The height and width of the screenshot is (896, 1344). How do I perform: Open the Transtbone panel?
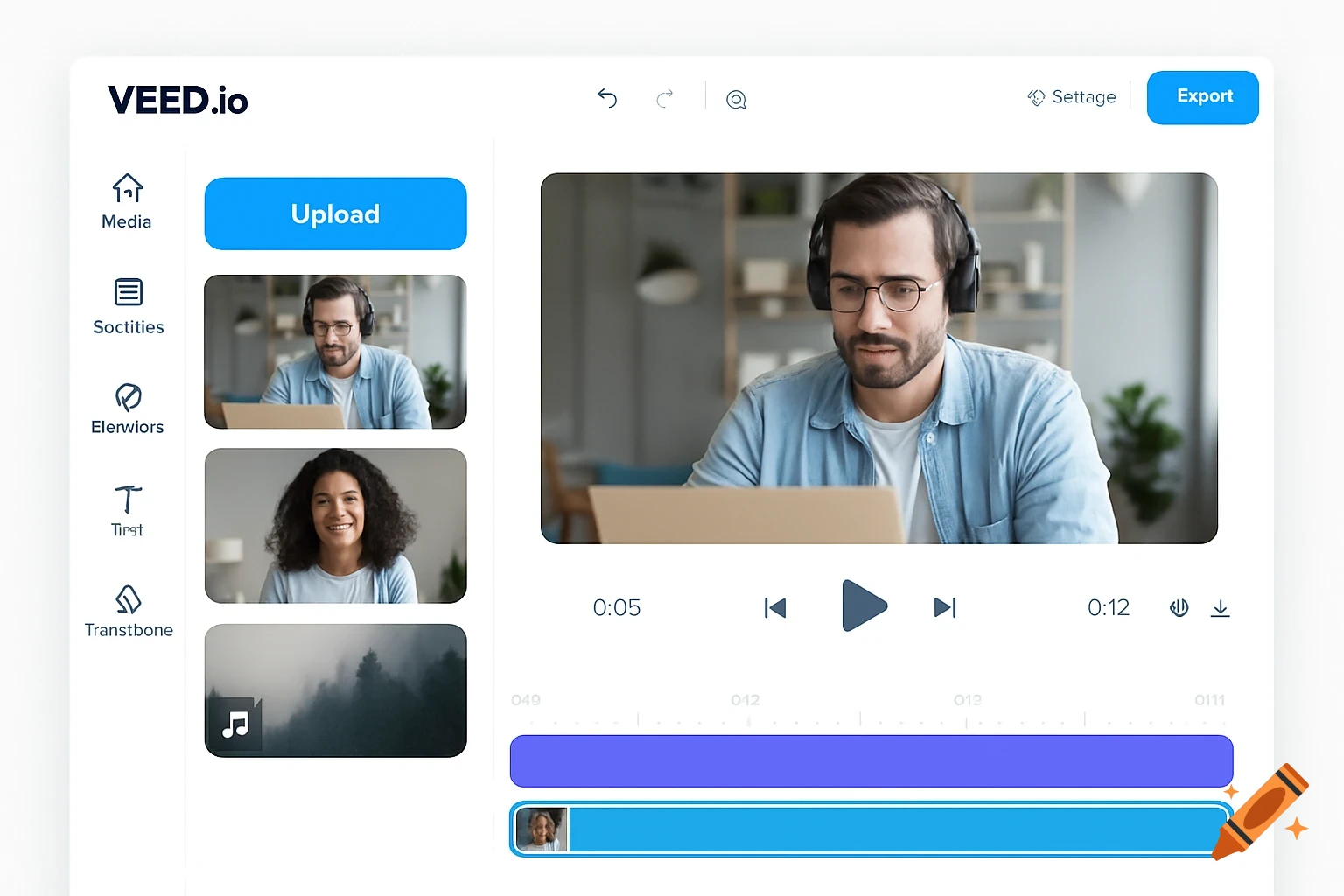tap(128, 610)
